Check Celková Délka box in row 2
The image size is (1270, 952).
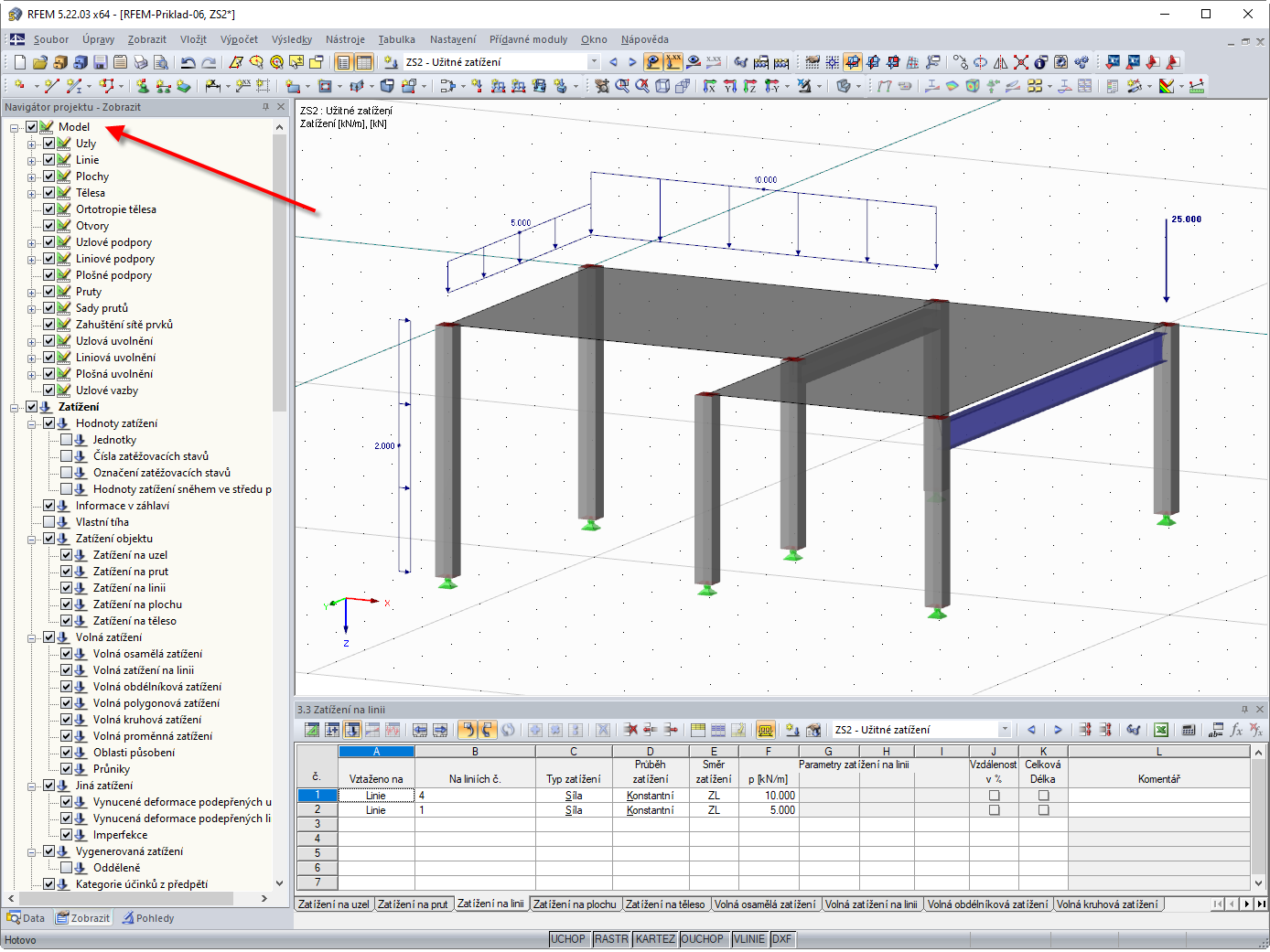pyautogui.click(x=1043, y=810)
